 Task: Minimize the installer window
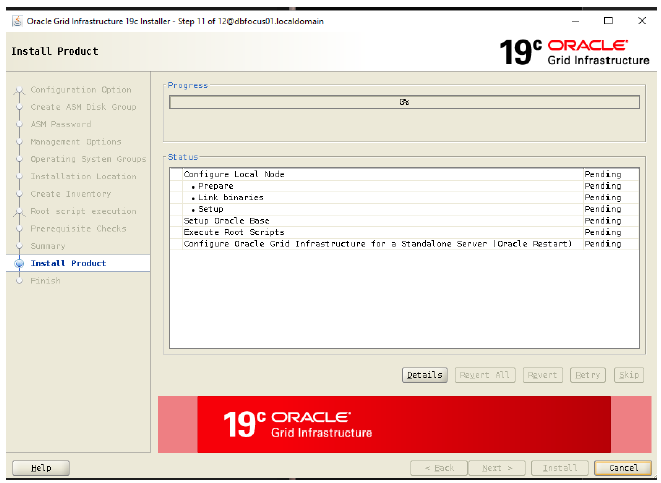tap(574, 21)
